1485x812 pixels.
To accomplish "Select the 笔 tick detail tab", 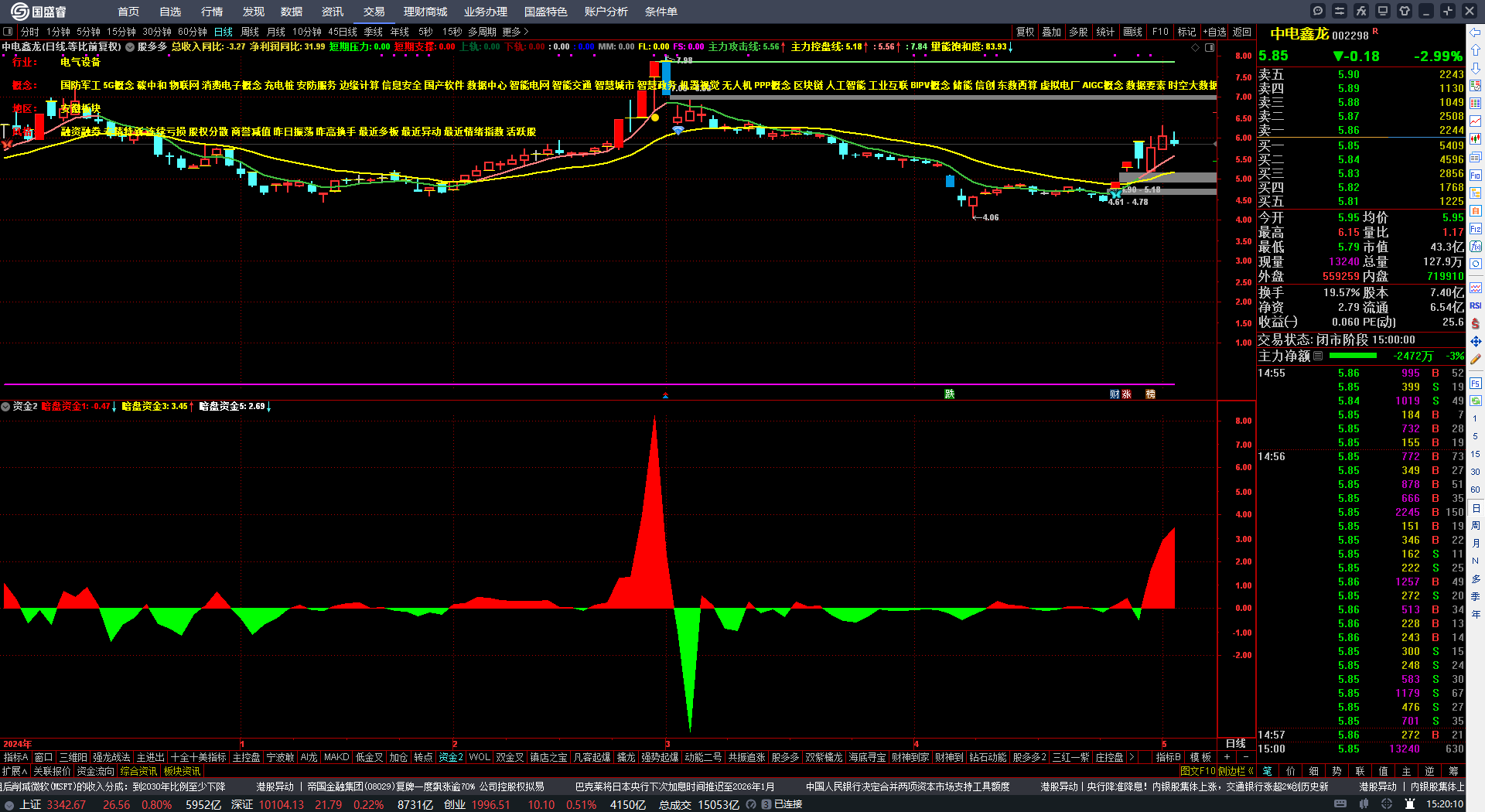I will point(1268,771).
